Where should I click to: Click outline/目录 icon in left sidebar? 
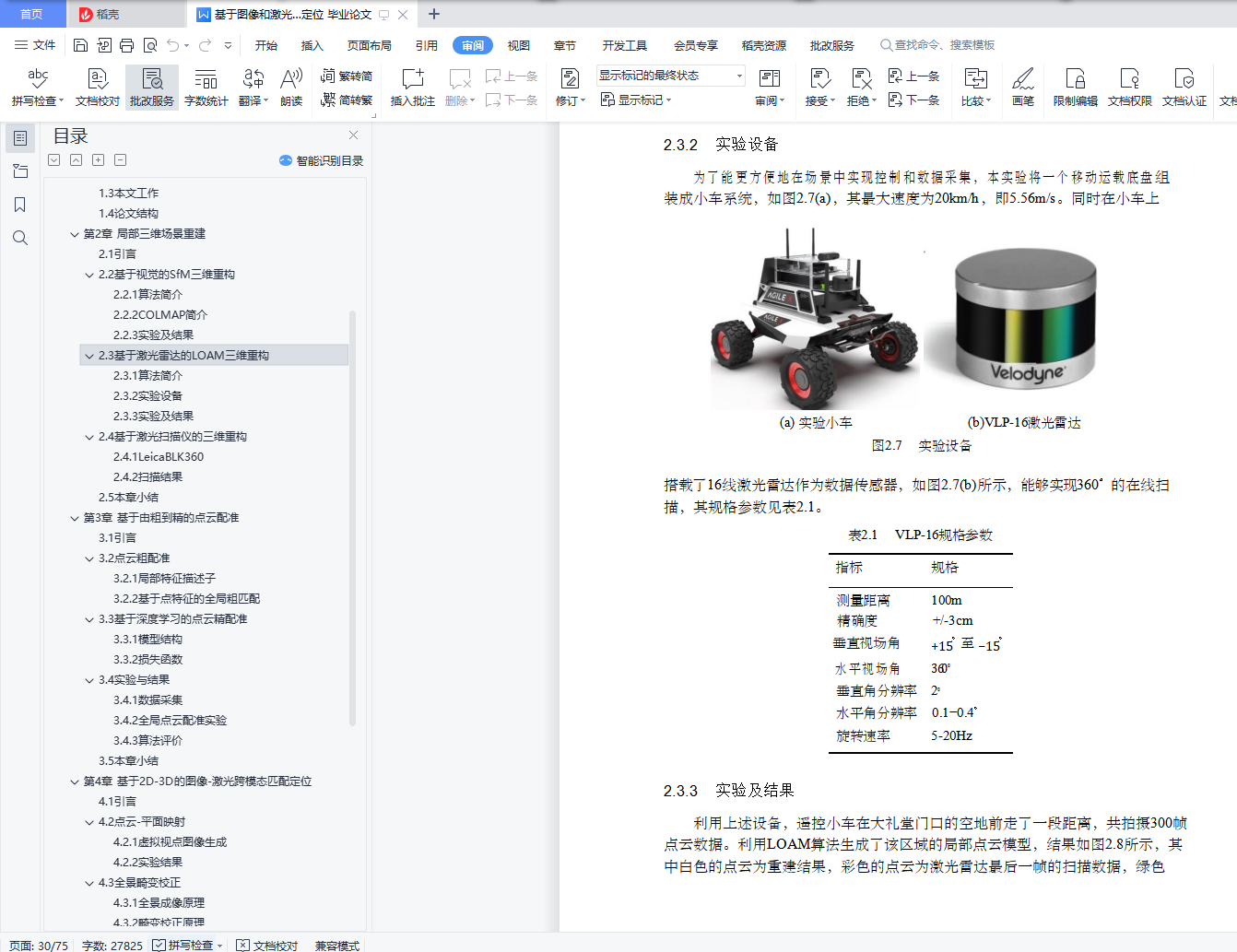tap(20, 138)
